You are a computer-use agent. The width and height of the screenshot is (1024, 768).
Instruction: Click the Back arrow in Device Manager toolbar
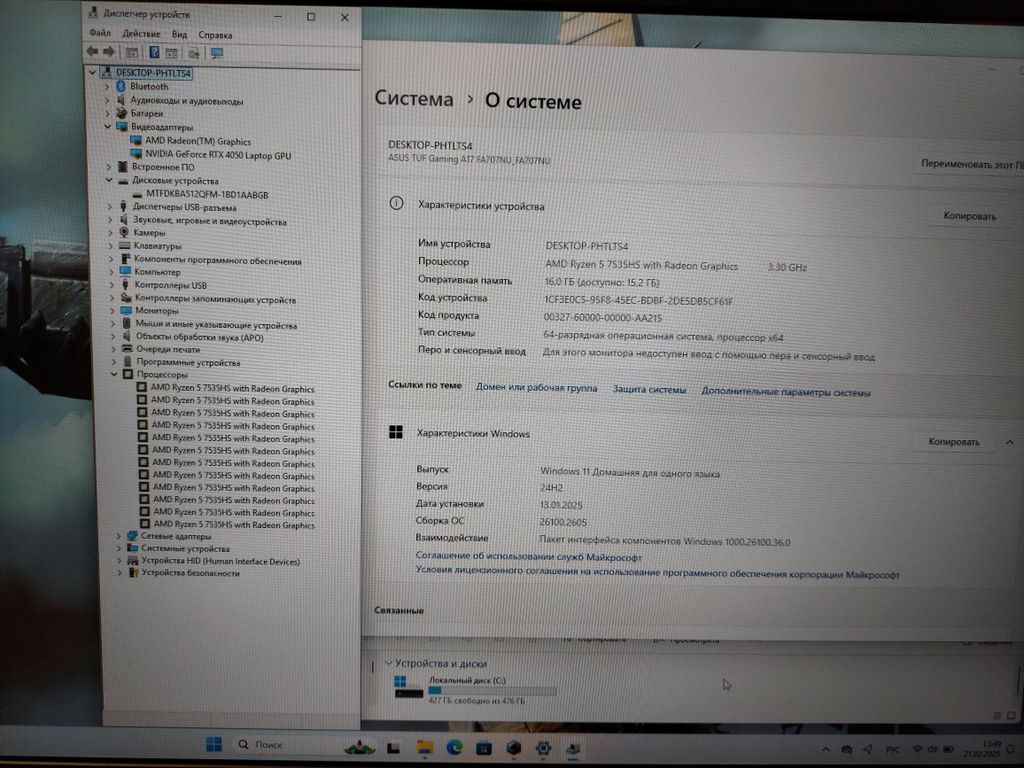tap(92, 51)
